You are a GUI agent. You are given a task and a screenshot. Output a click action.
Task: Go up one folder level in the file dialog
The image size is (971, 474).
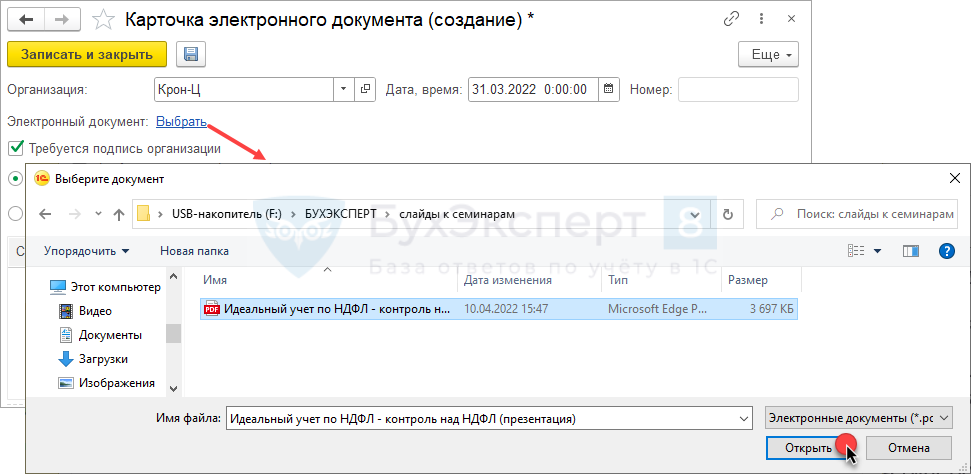119,214
